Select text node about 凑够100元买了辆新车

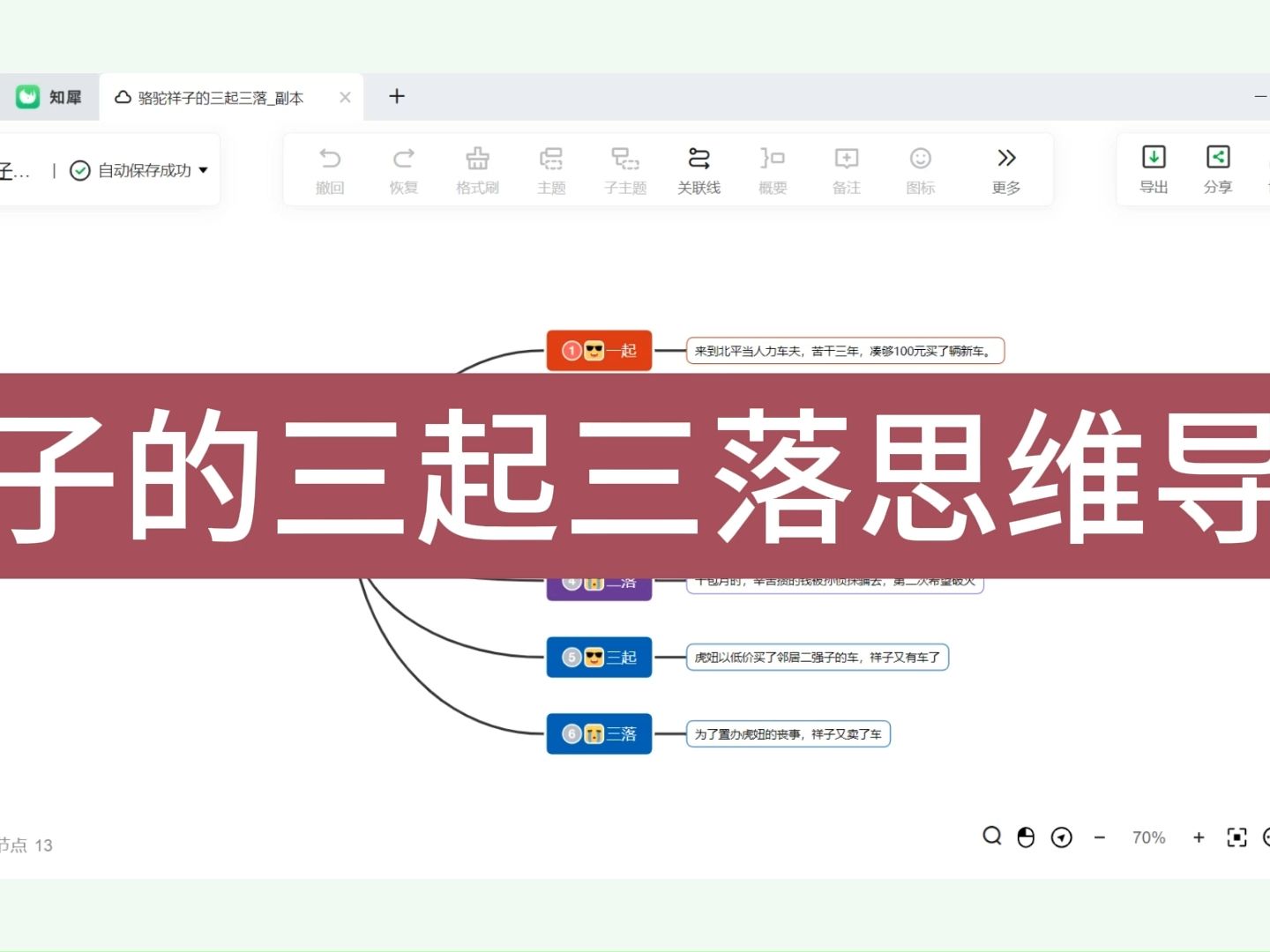(845, 351)
